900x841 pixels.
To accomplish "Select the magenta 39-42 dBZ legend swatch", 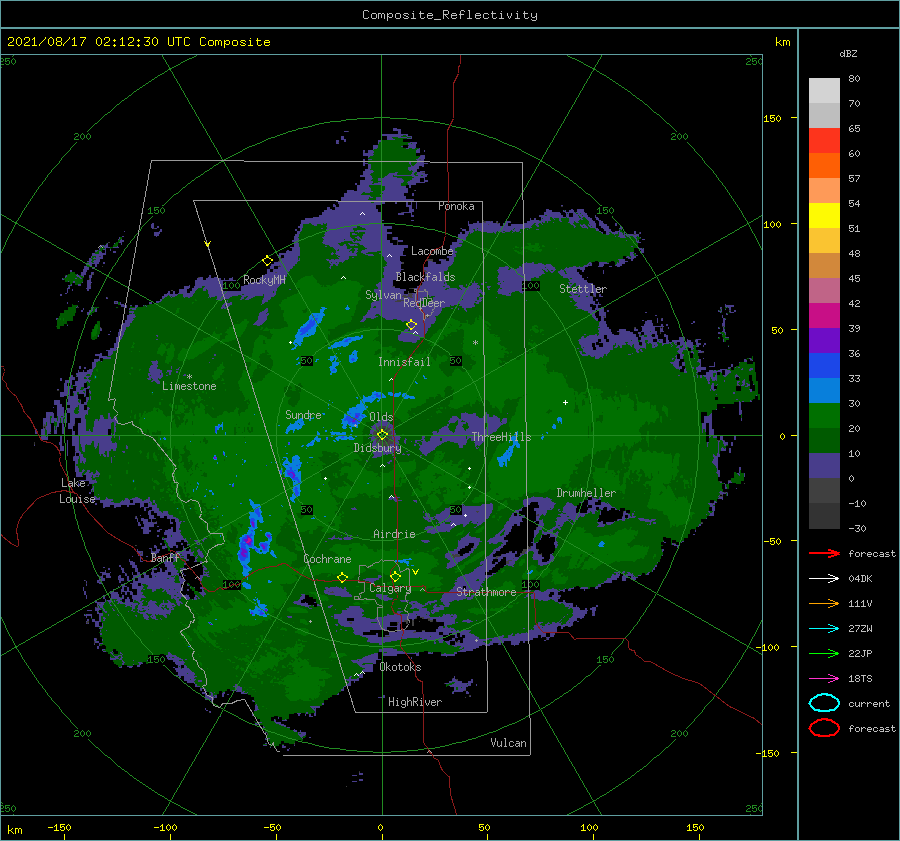I will tap(824, 316).
